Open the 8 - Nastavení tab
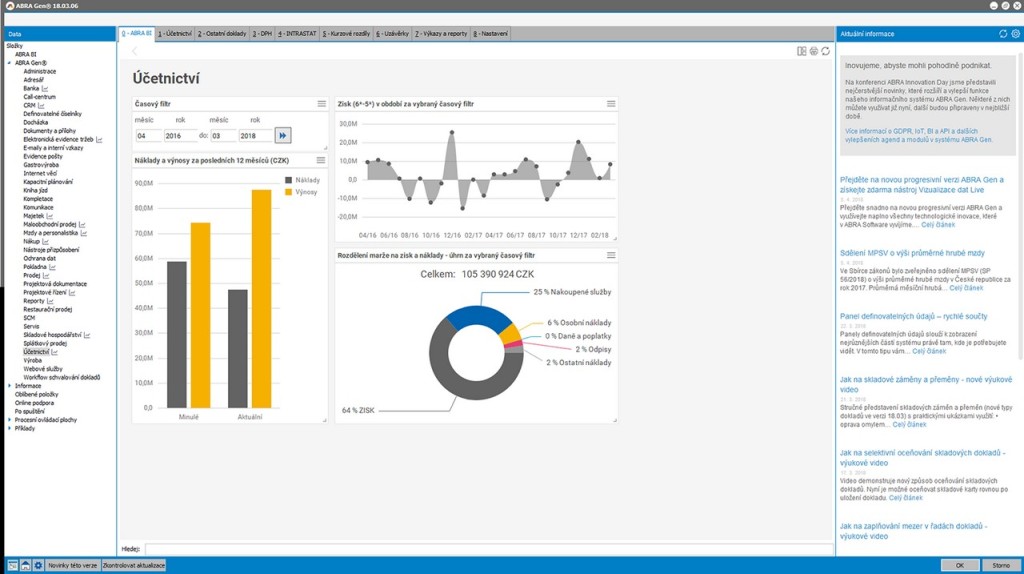The height and width of the screenshot is (574, 1024). 490,33
